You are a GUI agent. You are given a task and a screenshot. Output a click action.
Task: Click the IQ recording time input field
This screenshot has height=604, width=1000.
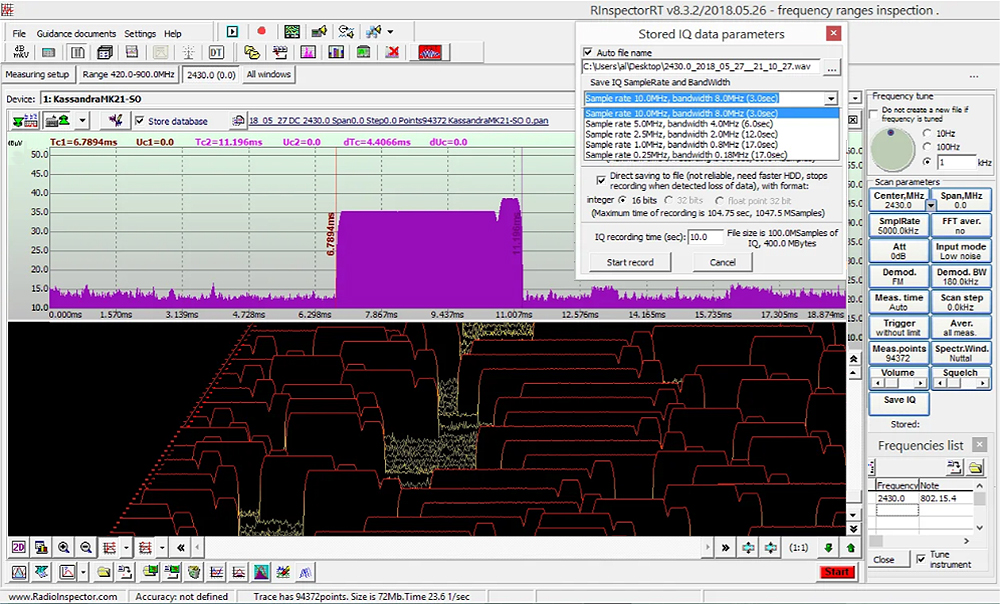[705, 237]
